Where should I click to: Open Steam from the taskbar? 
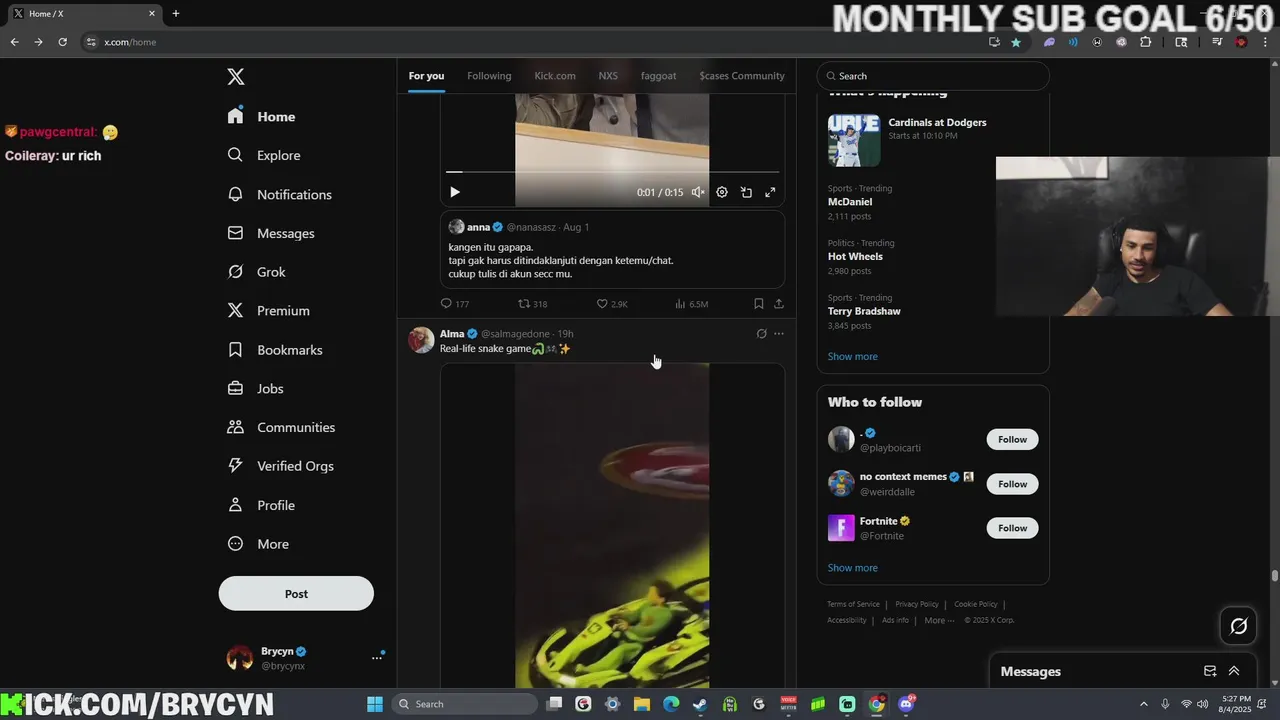point(700,704)
